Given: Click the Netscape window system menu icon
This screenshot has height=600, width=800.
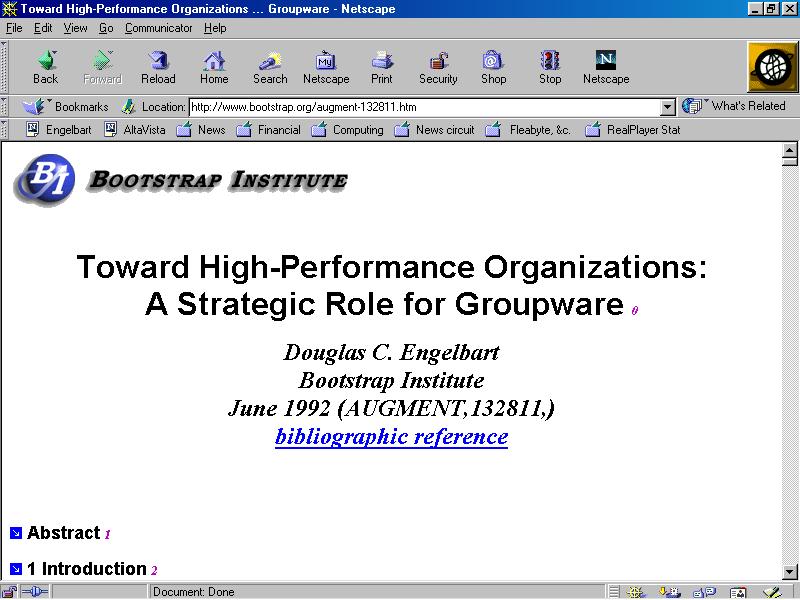Looking at the screenshot, I should click(x=9, y=9).
